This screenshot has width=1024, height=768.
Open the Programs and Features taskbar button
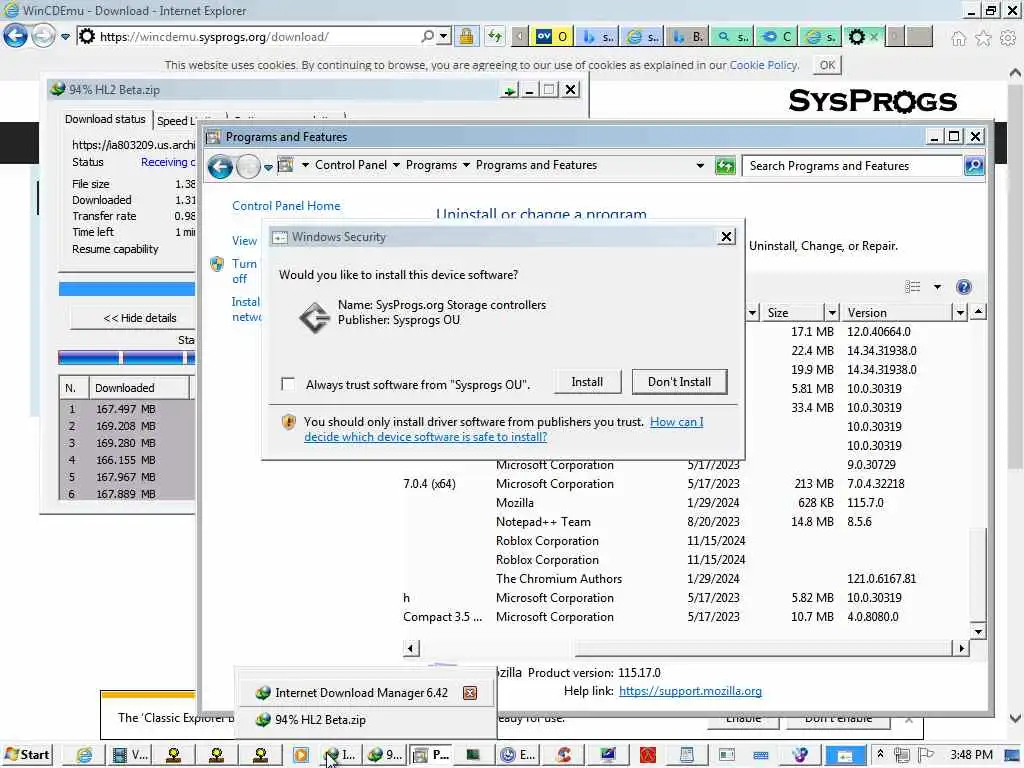coord(431,755)
